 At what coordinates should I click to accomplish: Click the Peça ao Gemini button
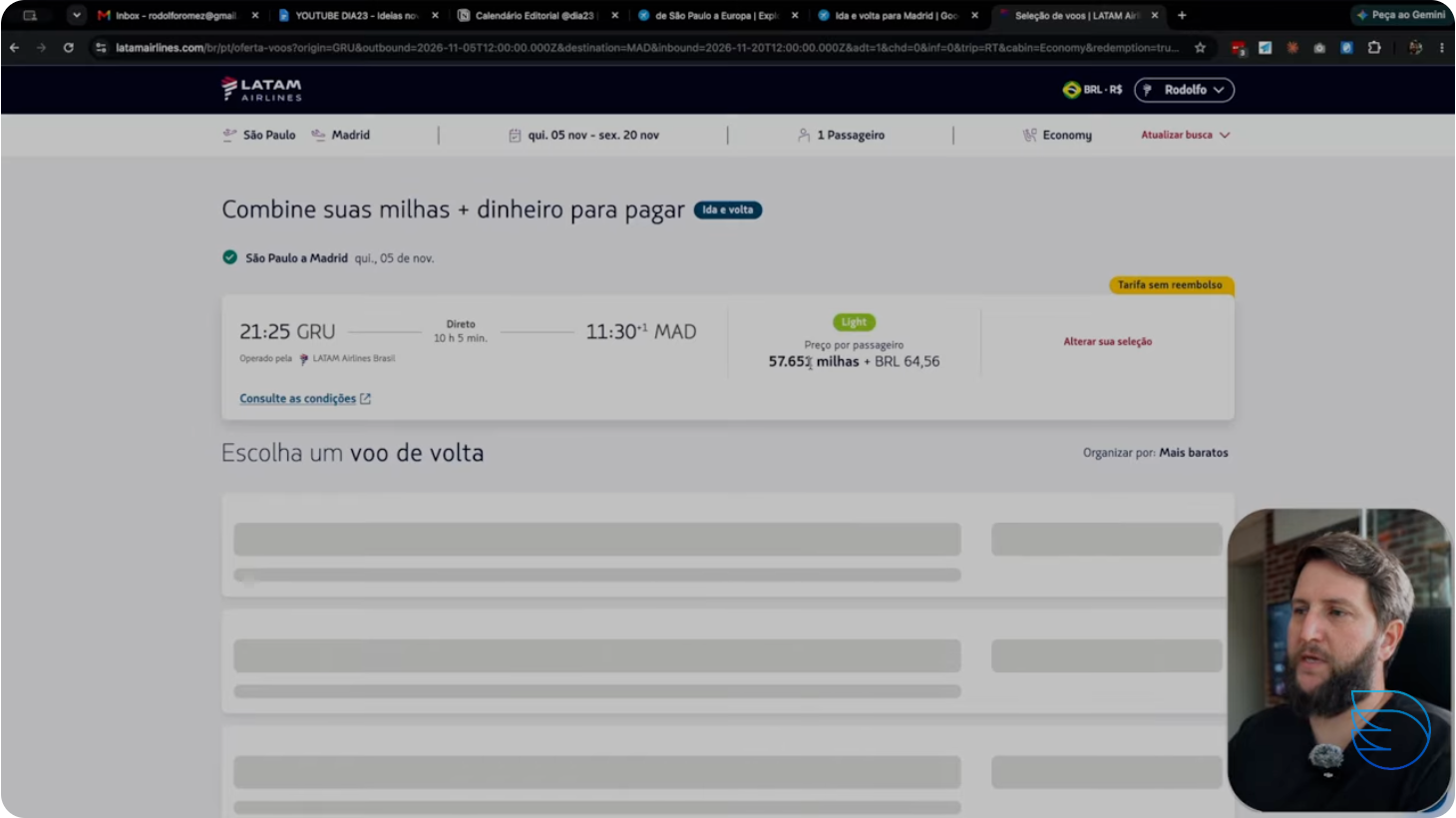pos(1400,15)
